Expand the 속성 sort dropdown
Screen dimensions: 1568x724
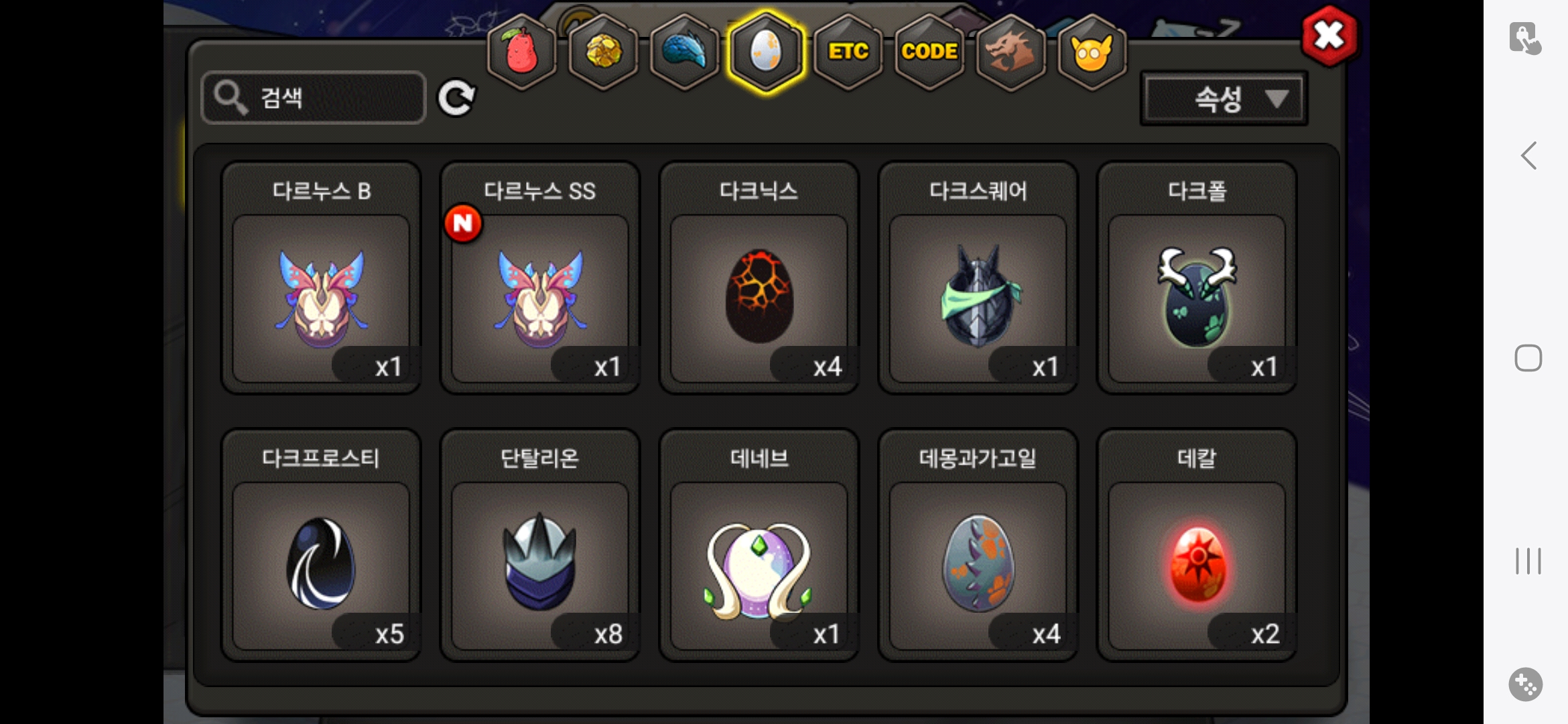[1224, 99]
